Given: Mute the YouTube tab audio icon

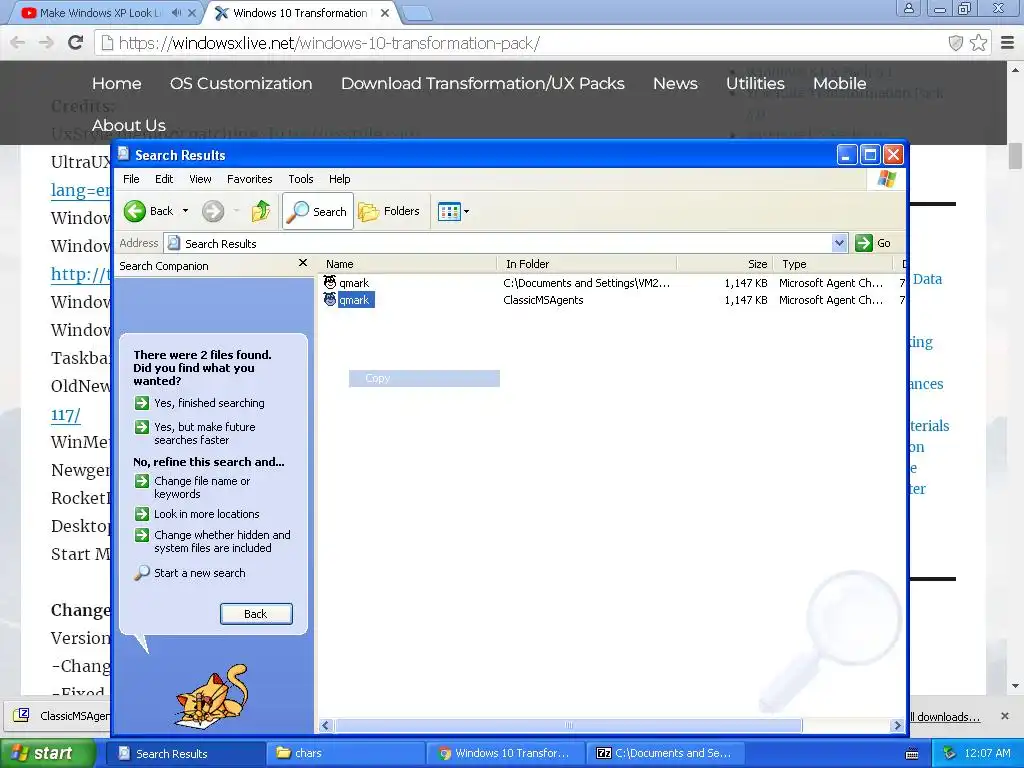Looking at the screenshot, I should (x=177, y=13).
